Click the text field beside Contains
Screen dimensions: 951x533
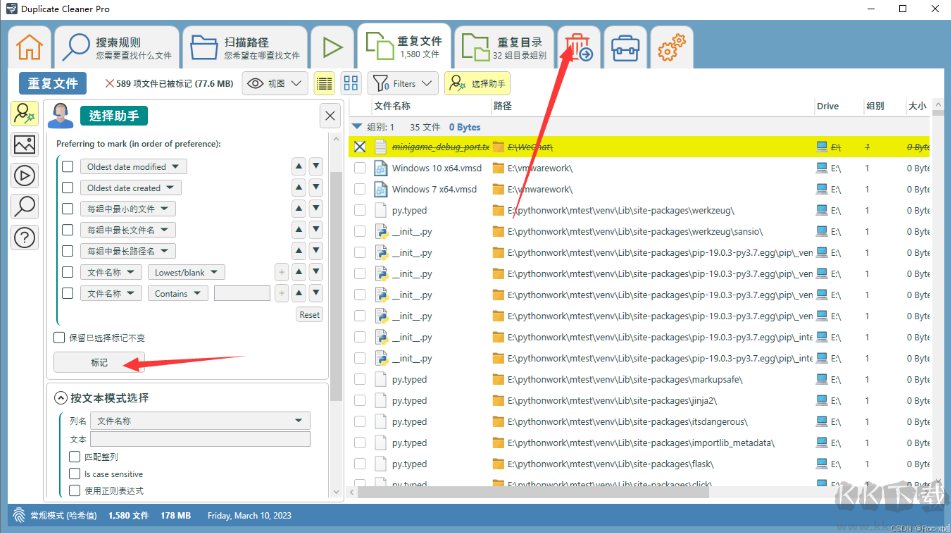click(242, 293)
